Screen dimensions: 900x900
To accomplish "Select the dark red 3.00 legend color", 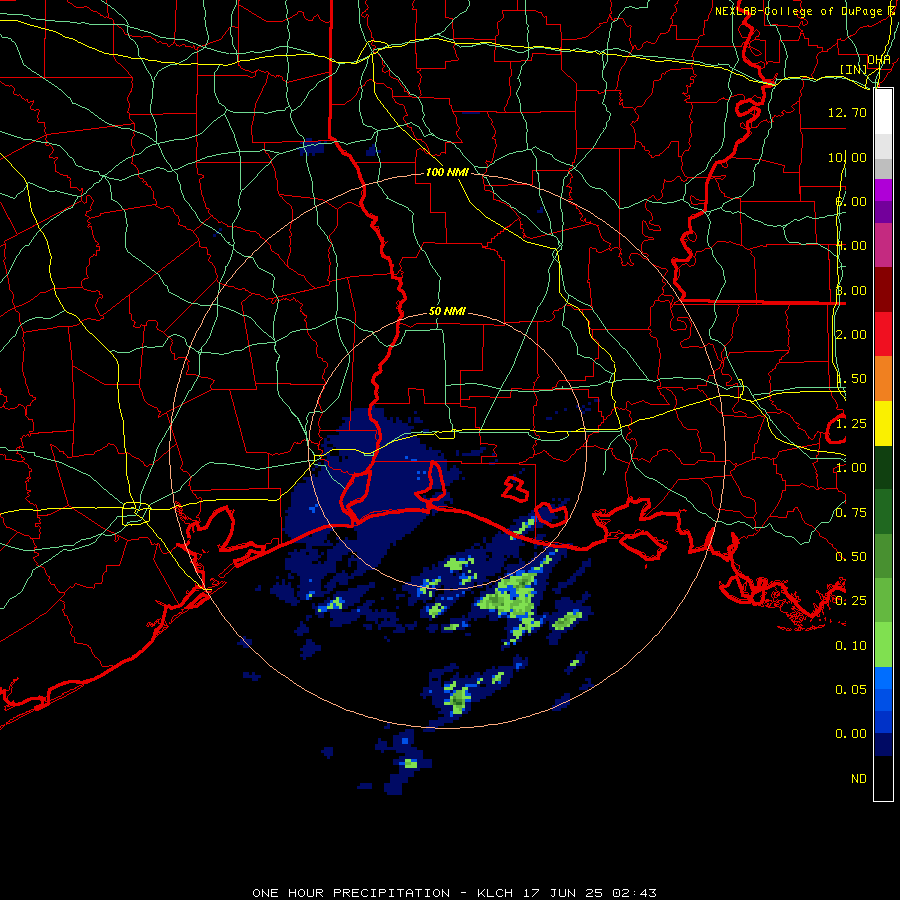I will tap(883, 290).
